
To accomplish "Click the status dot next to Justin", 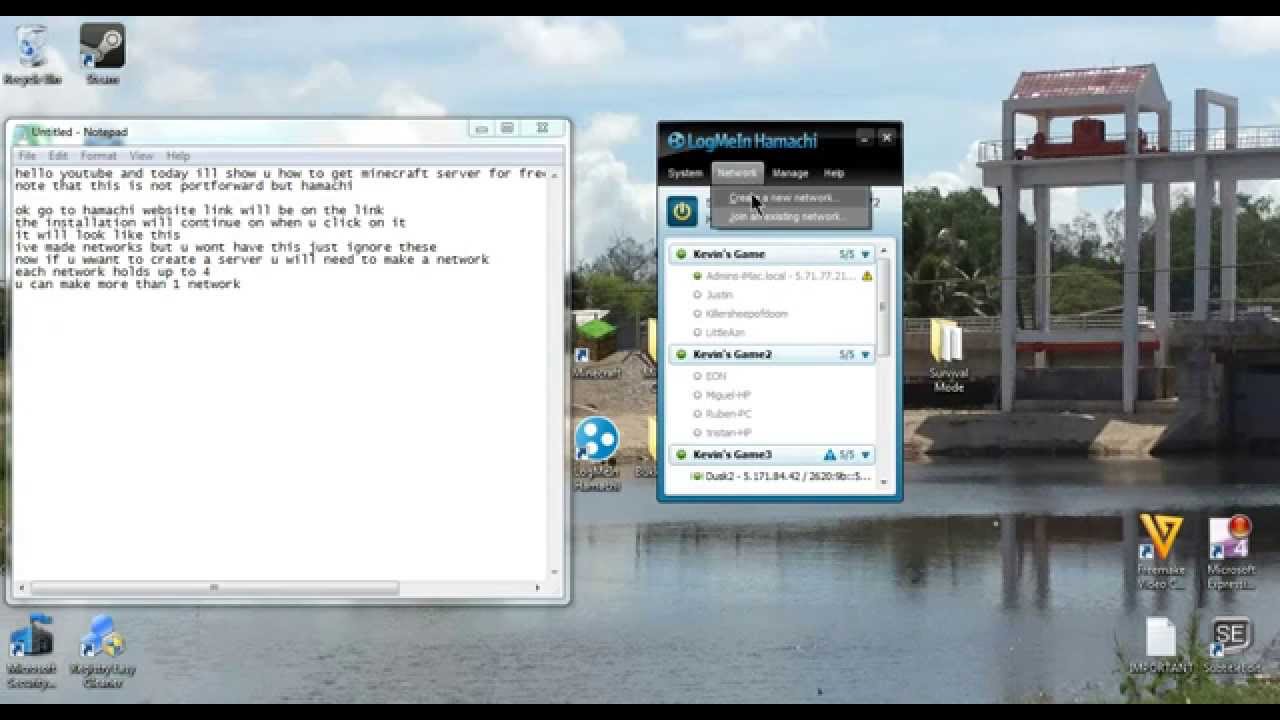I will point(697,295).
